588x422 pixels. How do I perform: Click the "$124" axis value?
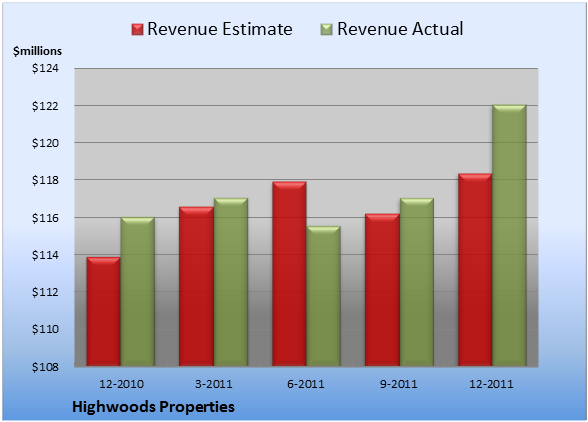[45, 68]
